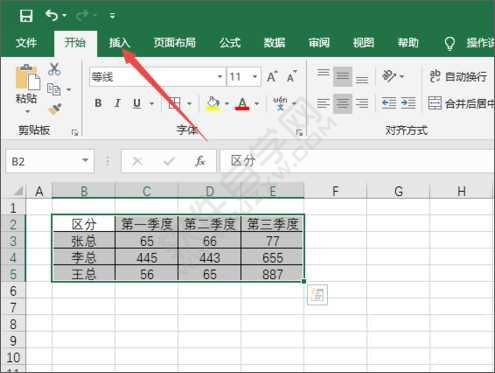Click the formula bar showing 区分
The height and width of the screenshot is (373, 495).
[357, 161]
